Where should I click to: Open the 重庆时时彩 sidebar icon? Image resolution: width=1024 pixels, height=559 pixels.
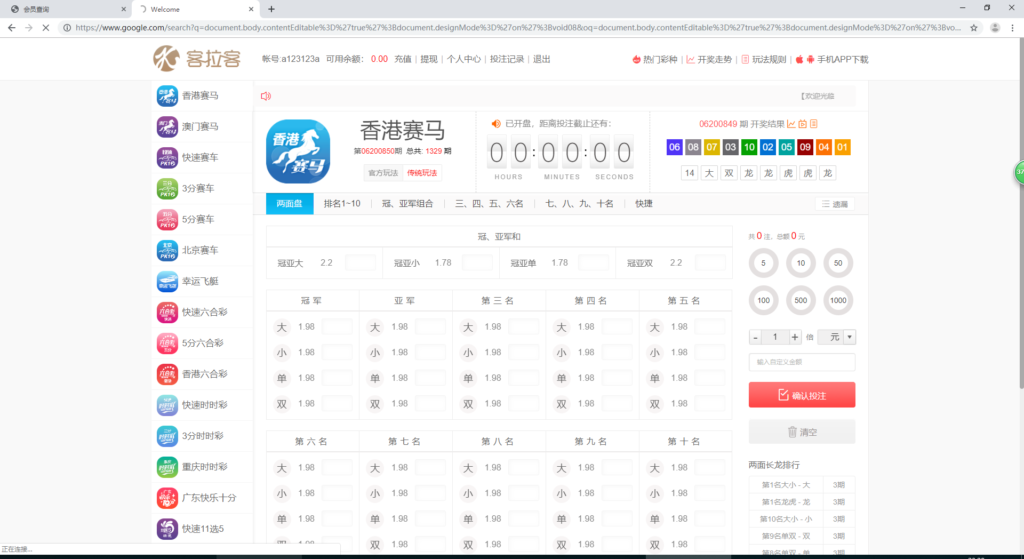167,467
